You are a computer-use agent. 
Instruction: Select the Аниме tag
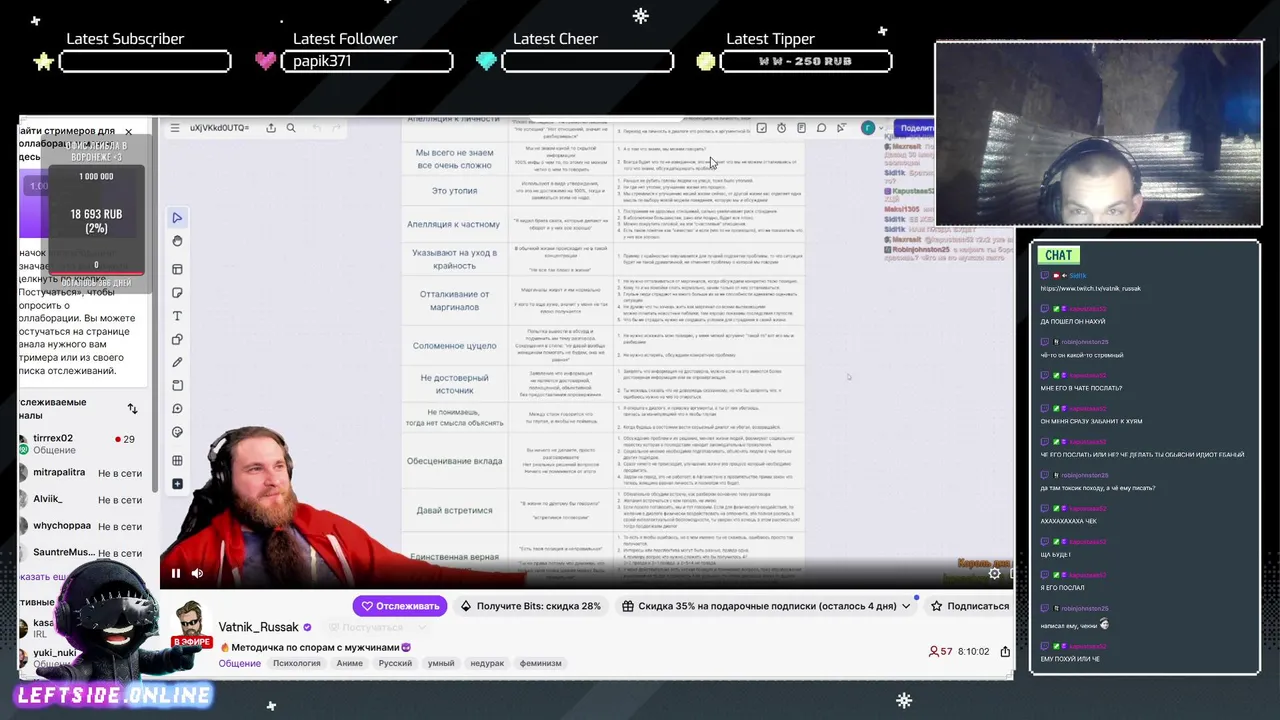point(350,663)
